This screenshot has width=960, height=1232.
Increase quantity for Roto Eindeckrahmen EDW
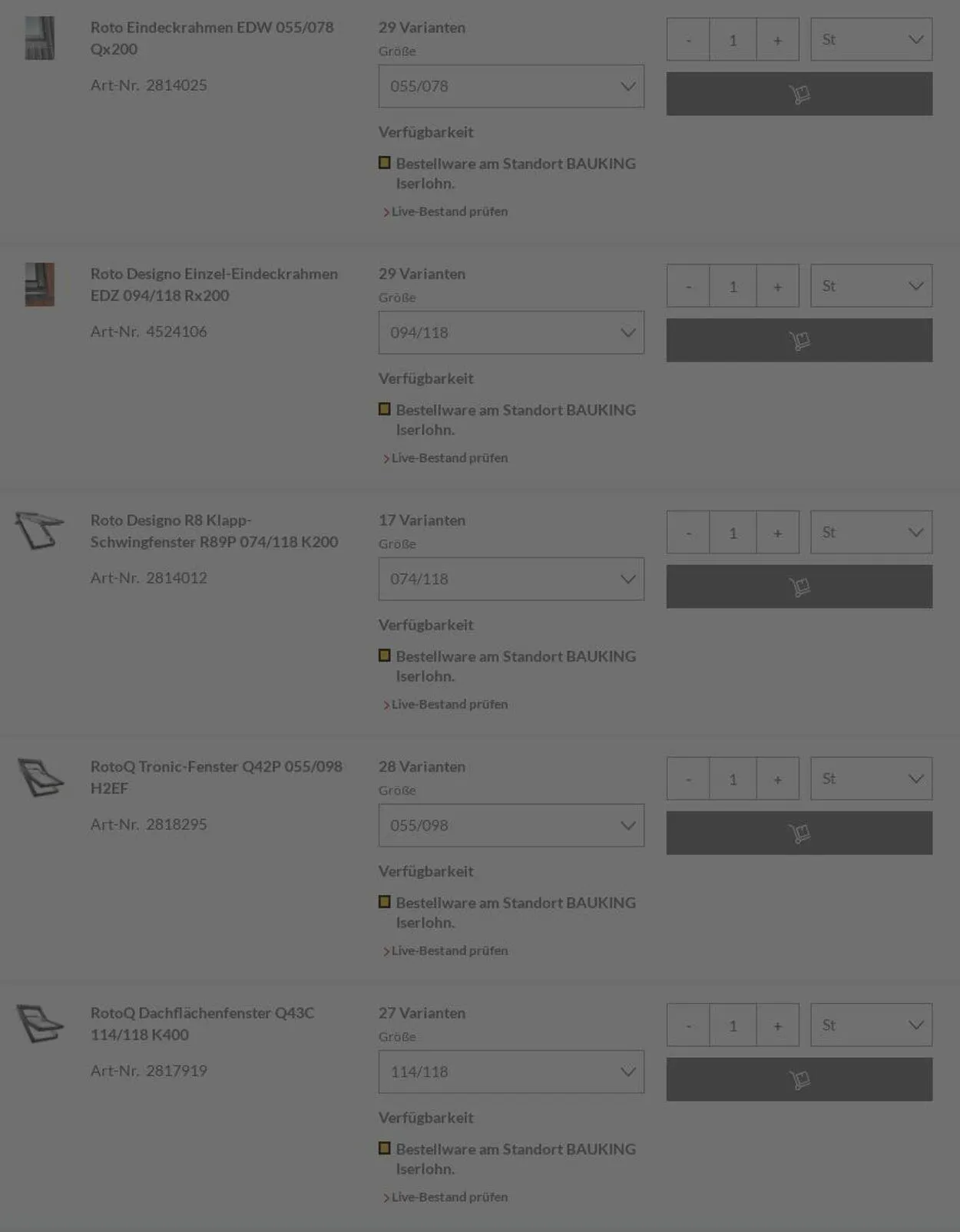(x=777, y=40)
